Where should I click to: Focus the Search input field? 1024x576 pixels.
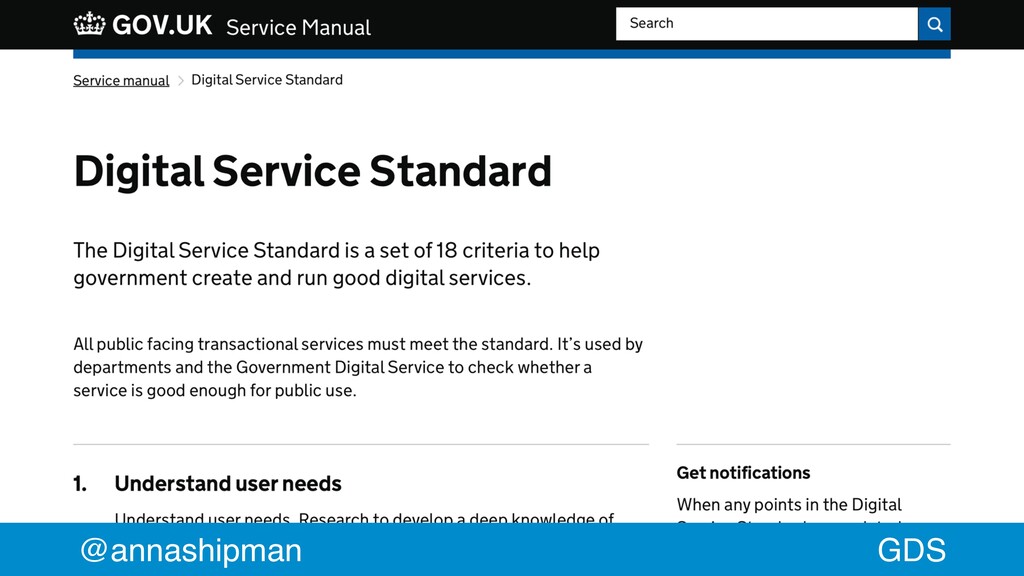point(767,24)
